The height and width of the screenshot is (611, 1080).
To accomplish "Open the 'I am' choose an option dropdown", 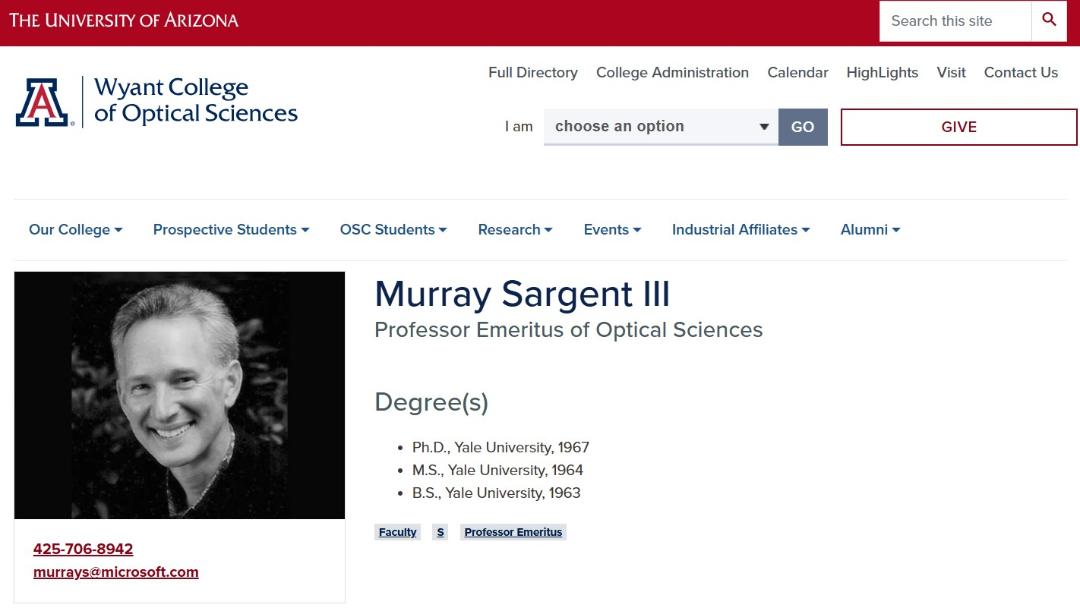I will [661, 127].
